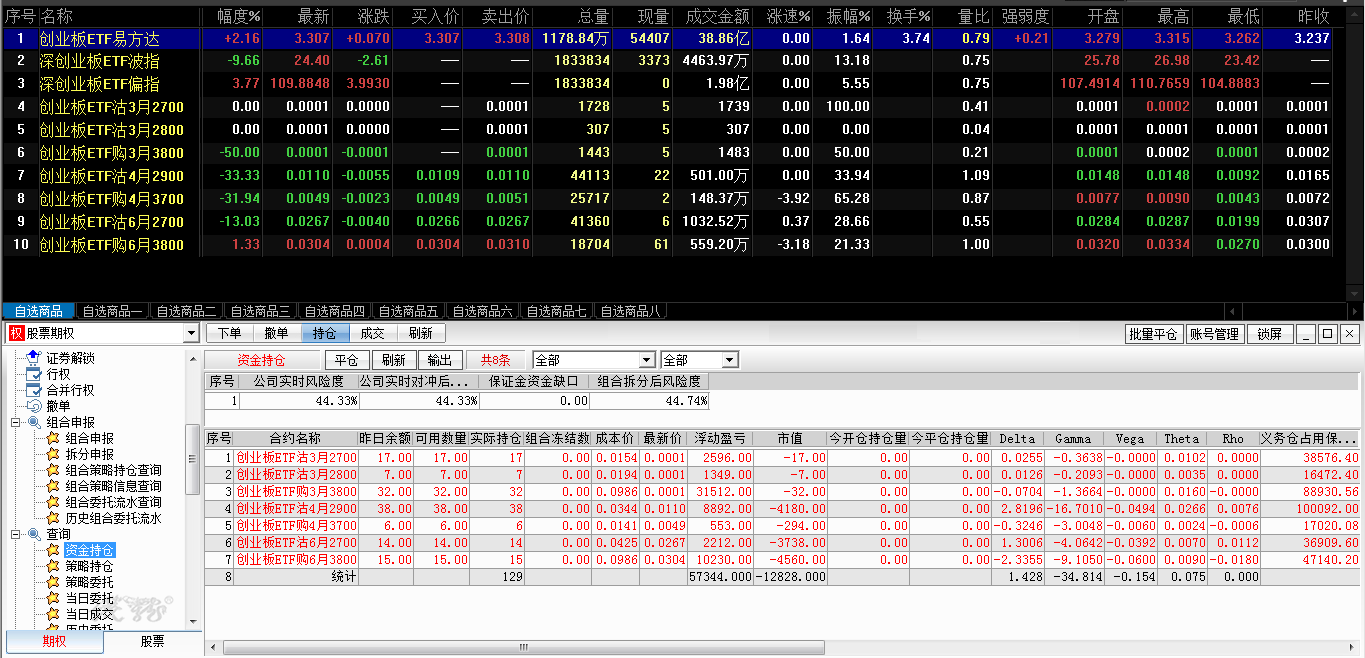This screenshot has height=658, width=1365.
Task: Click the 成交金额 column header
Action: [718, 17]
